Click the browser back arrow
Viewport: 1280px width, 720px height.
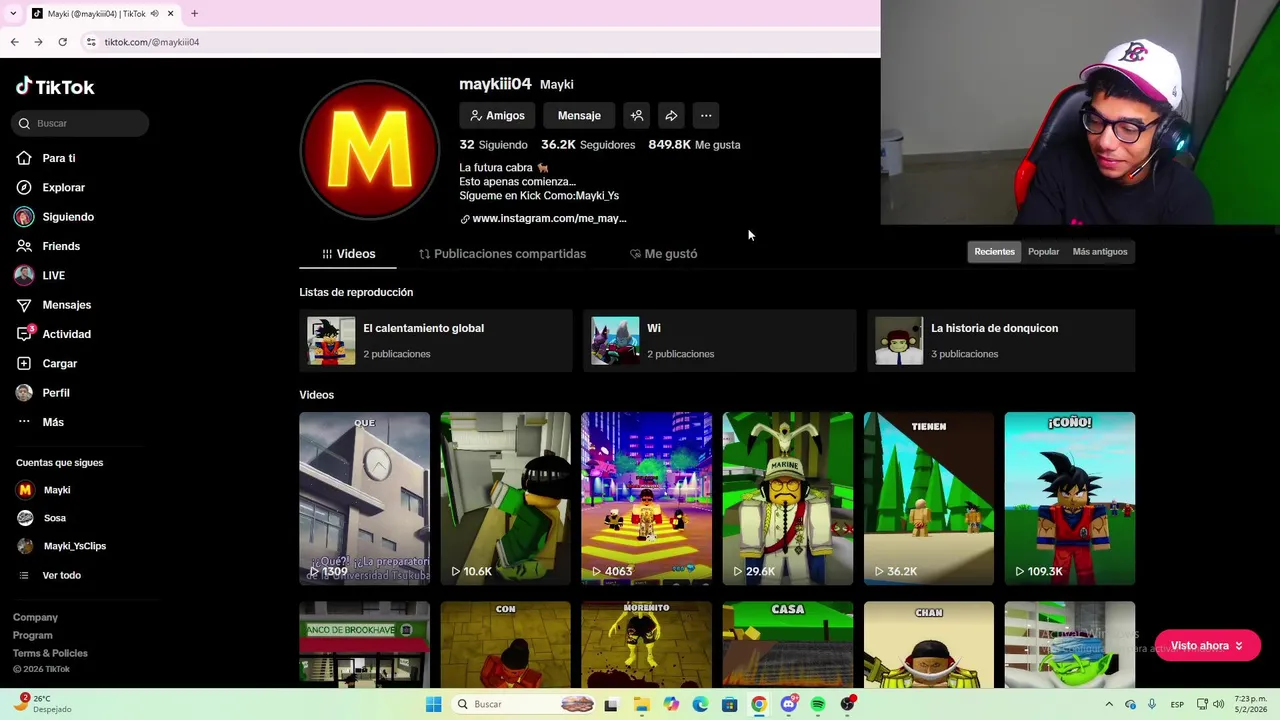click(x=14, y=42)
